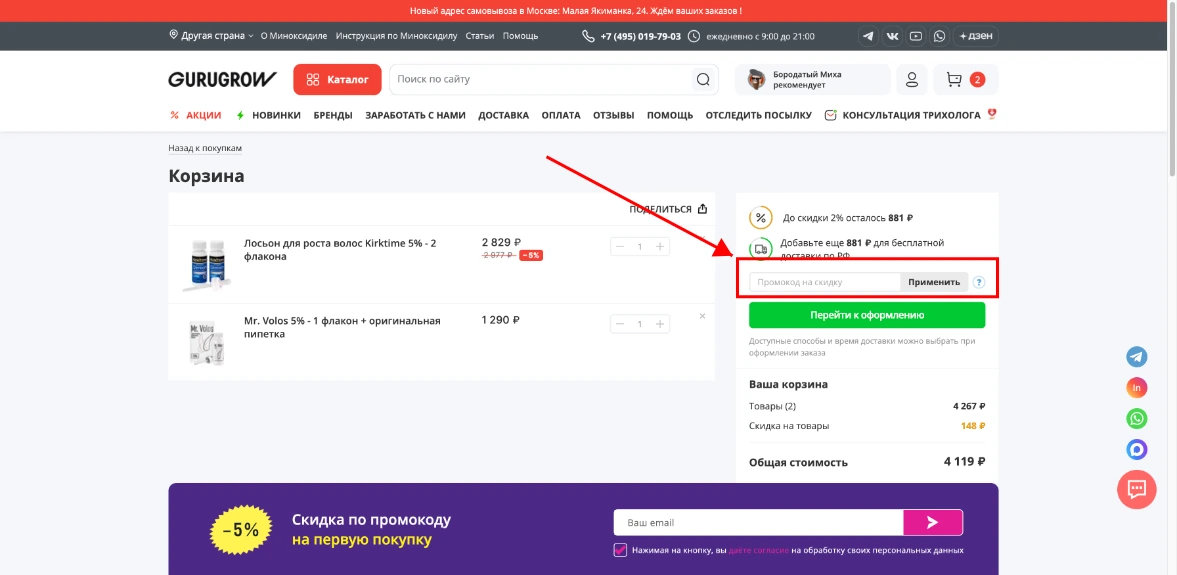Click the free delivery progress circle

(x=760, y=248)
